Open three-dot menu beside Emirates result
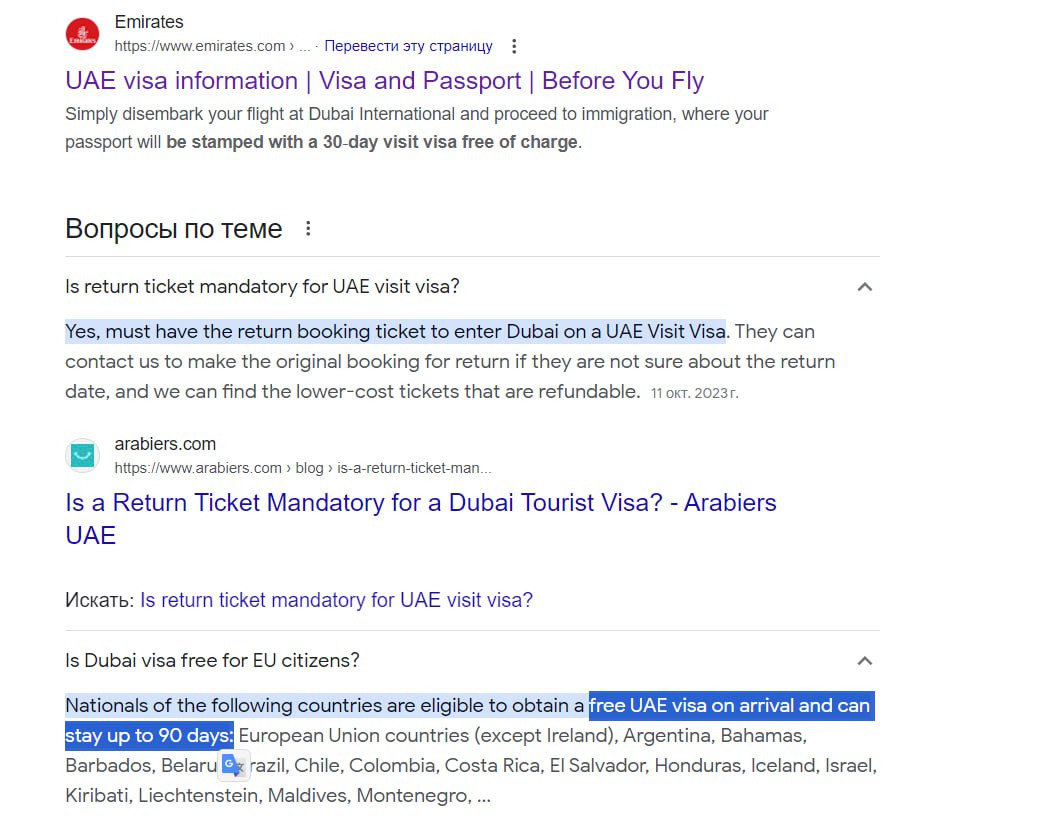 (514, 46)
